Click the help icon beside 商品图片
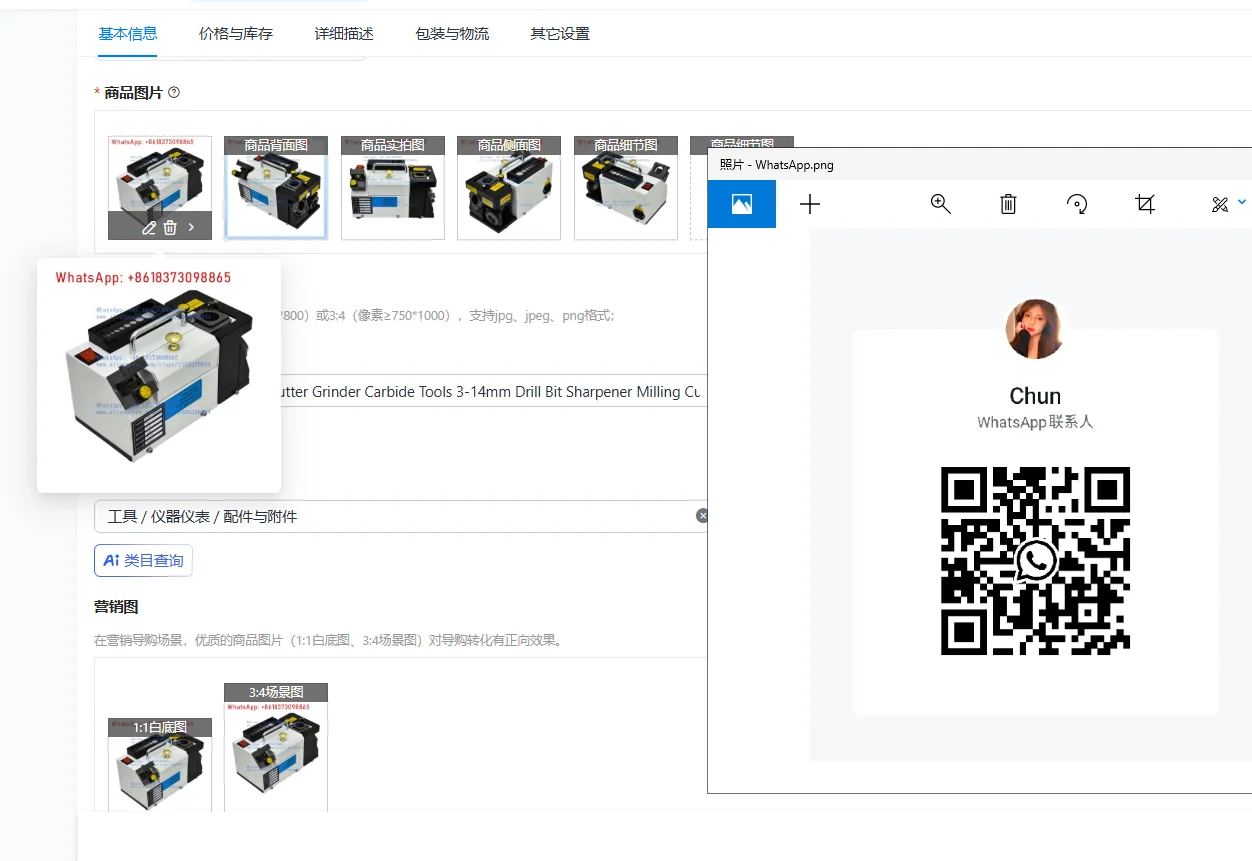The height and width of the screenshot is (861, 1252). 174,92
